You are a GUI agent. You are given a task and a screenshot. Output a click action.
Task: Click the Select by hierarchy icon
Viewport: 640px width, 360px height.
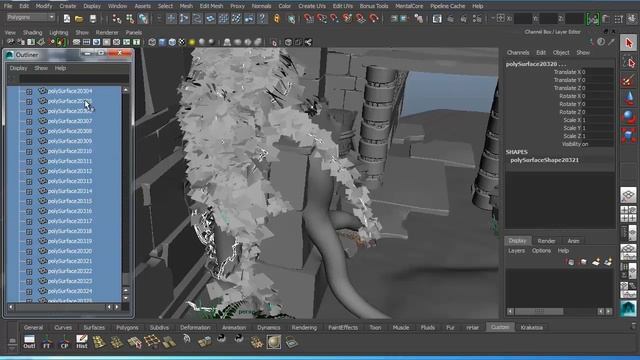117,18
